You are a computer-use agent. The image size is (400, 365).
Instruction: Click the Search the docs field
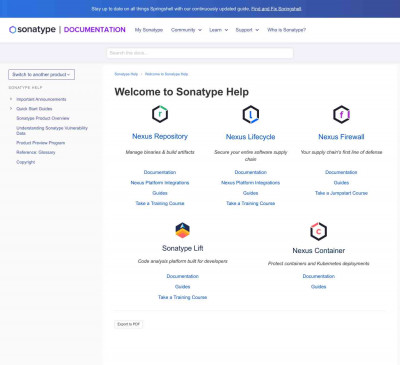(x=200, y=53)
